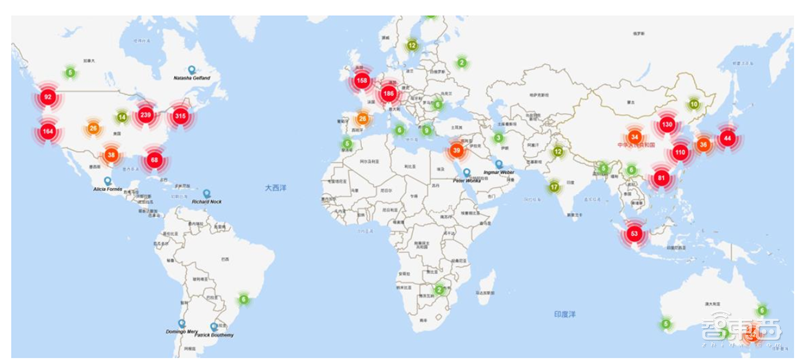Click the green 9 cluster marker
This screenshot has width=800, height=364.
pyautogui.click(x=427, y=130)
